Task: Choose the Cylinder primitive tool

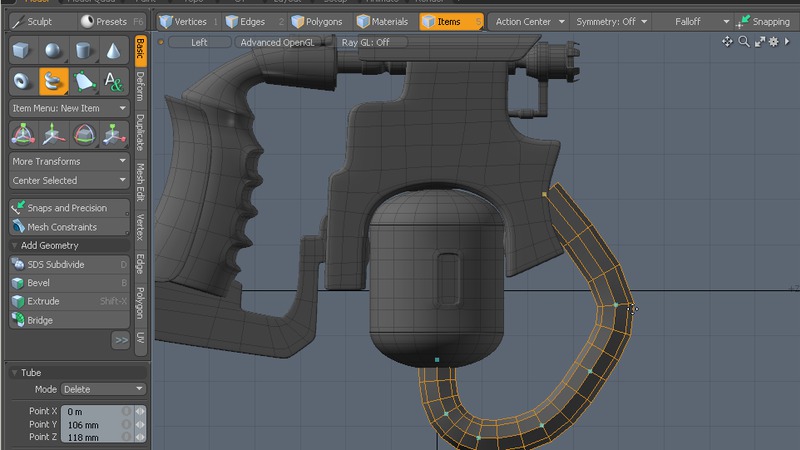Action: click(x=84, y=51)
